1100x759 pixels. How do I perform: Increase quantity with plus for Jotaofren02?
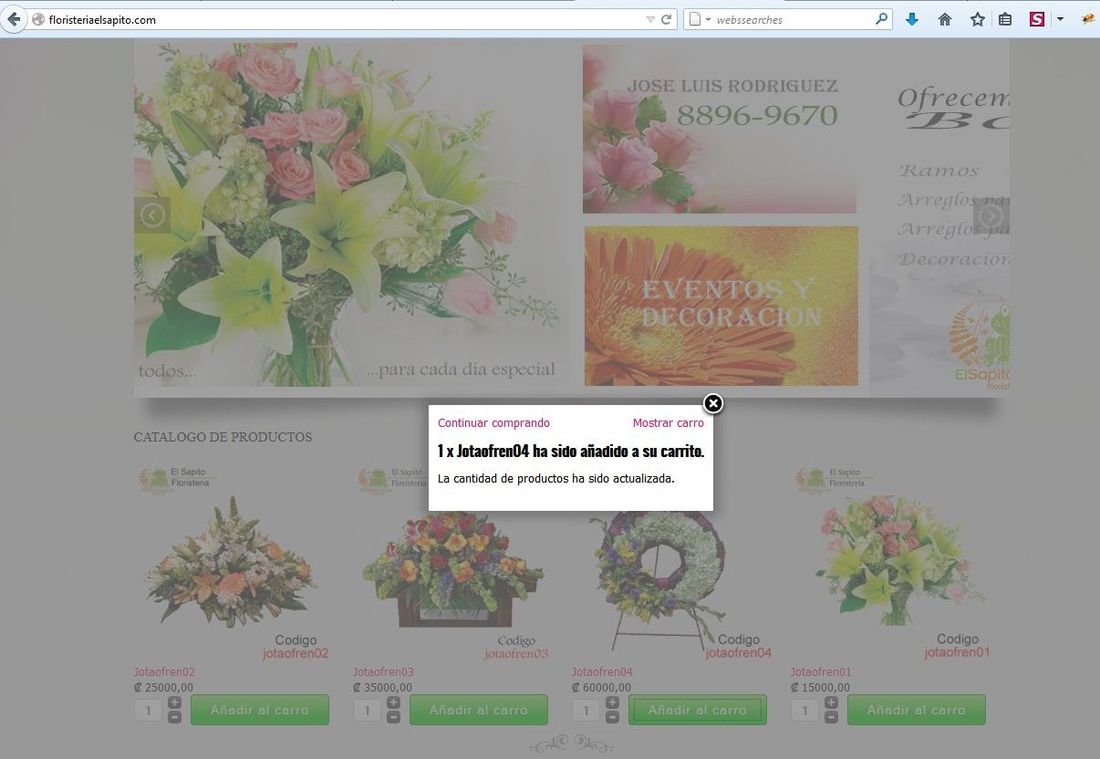click(x=175, y=702)
